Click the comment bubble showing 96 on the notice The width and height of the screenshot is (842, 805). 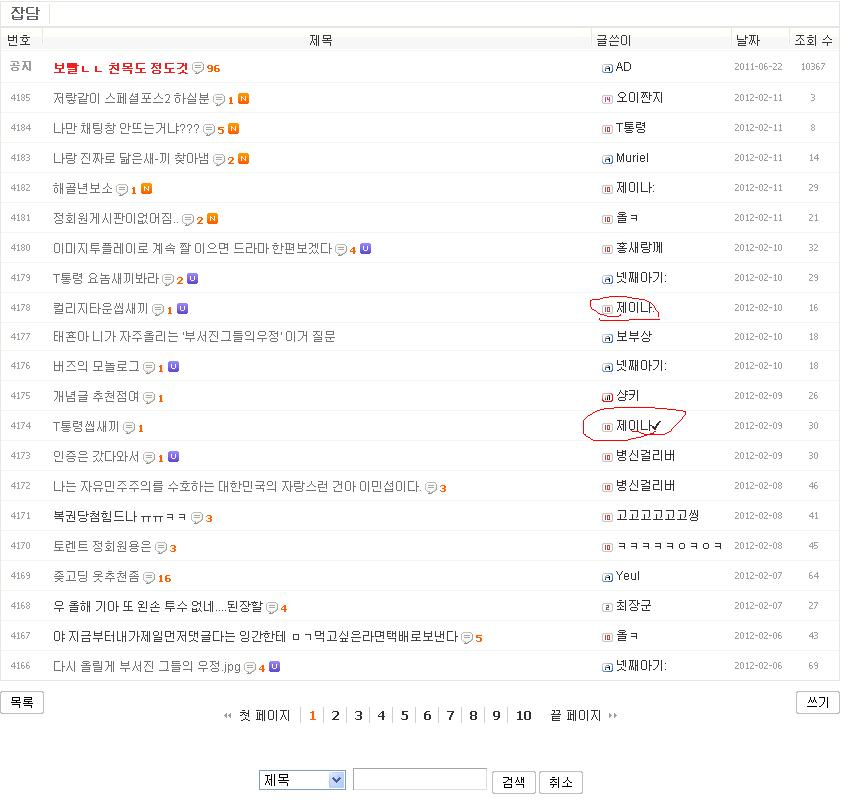(197, 68)
